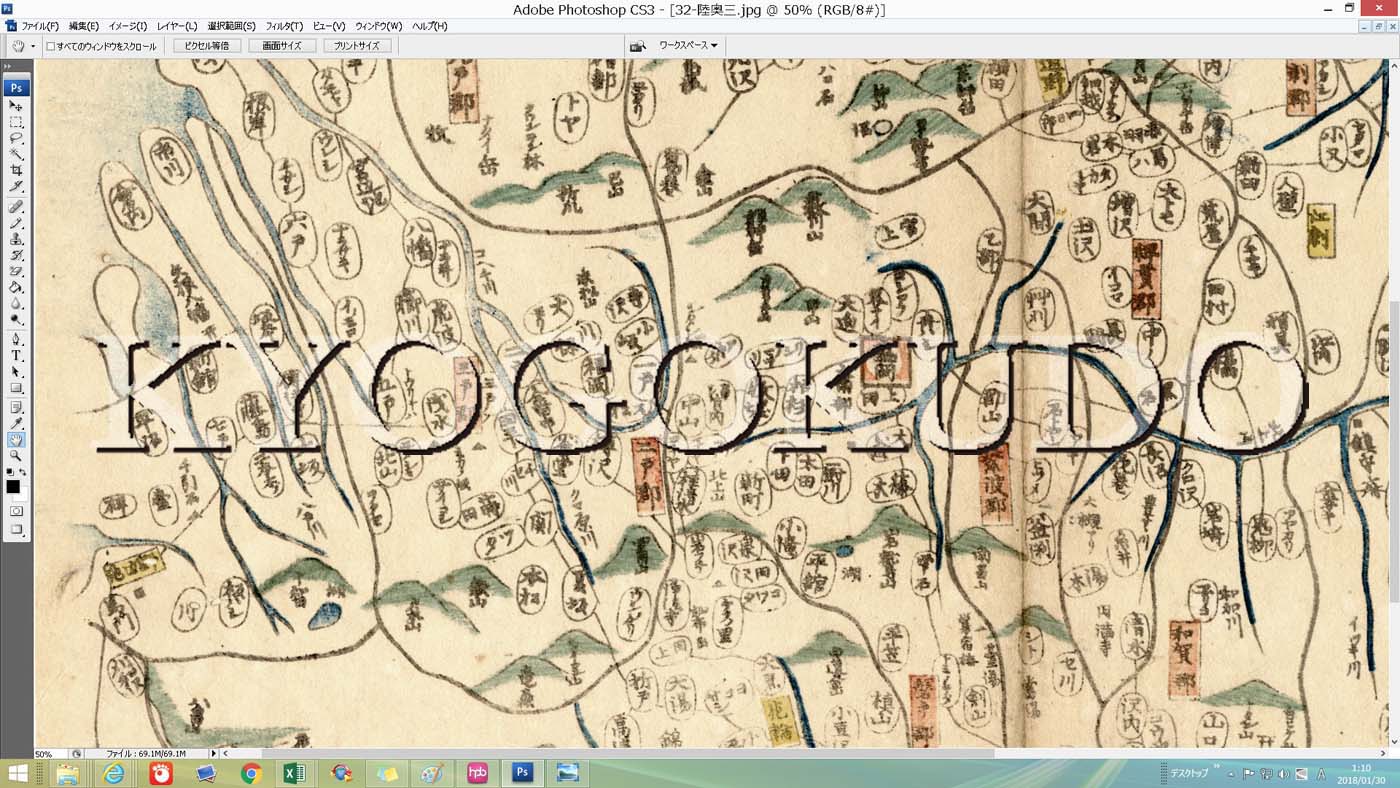Click the Version Cue status icon
Screen dimensions: 1400x788
[76, 754]
